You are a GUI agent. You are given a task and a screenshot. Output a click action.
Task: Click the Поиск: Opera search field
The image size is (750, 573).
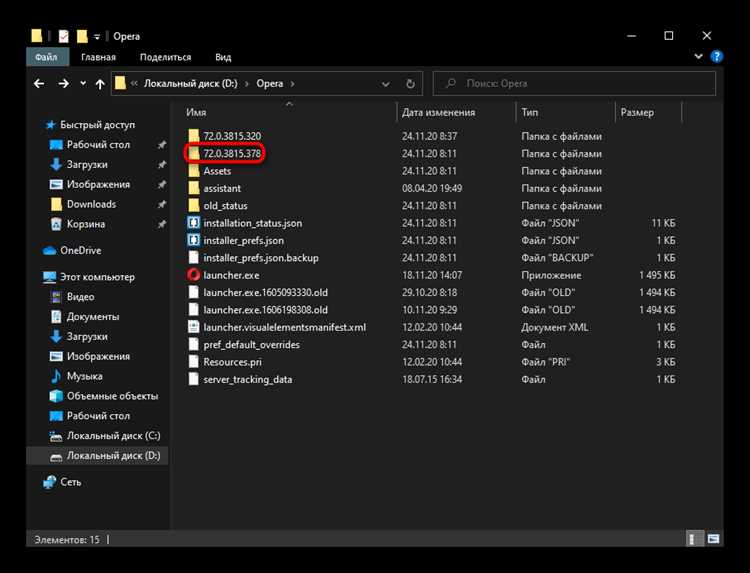(x=574, y=84)
